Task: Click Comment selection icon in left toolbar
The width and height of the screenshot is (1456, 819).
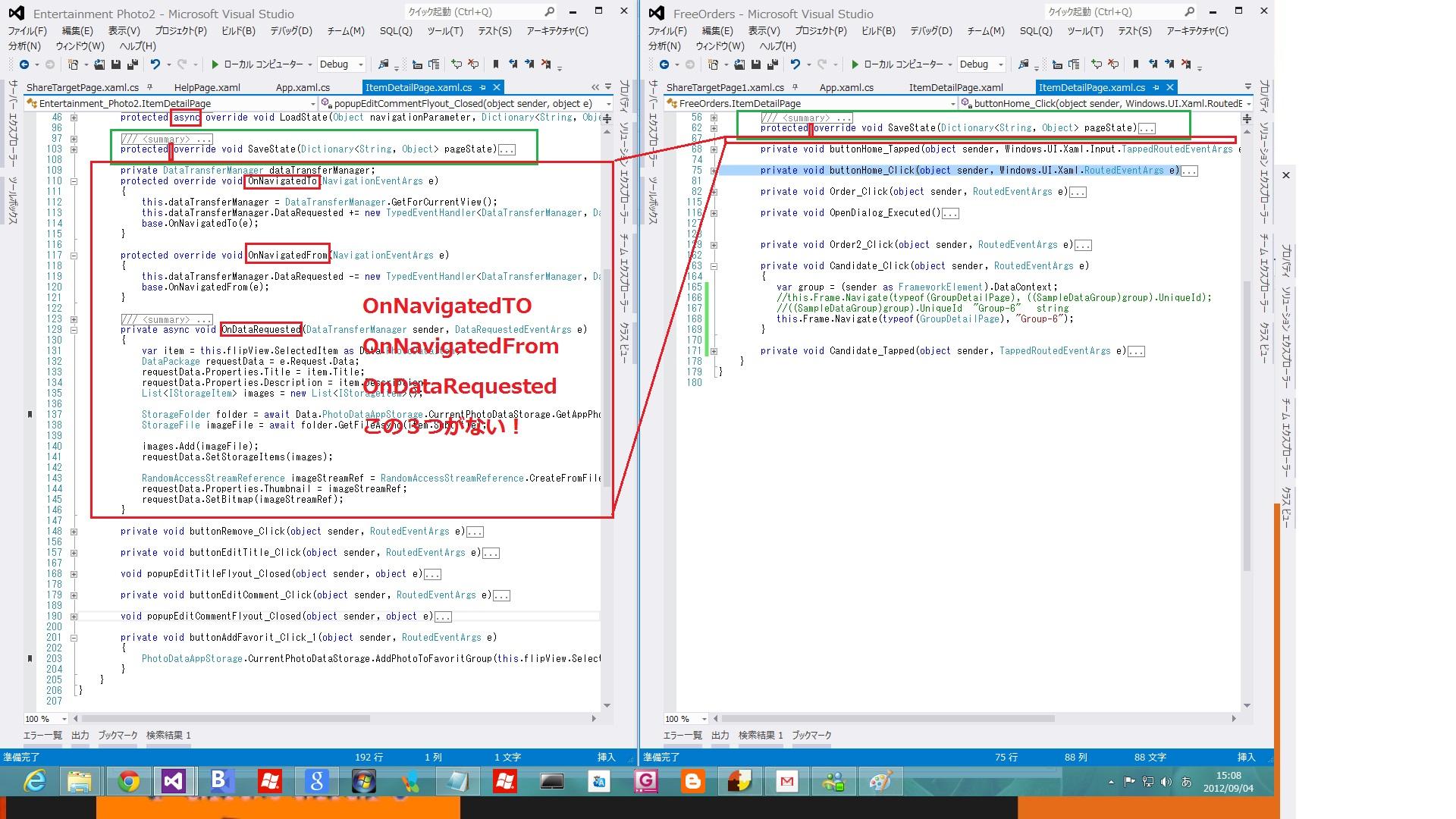Action: pyautogui.click(x=457, y=64)
